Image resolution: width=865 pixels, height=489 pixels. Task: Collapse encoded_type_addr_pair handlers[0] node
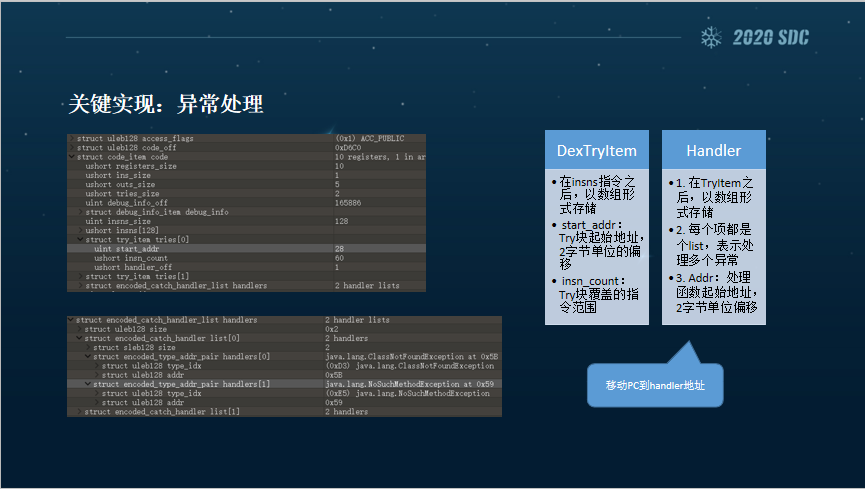point(89,356)
